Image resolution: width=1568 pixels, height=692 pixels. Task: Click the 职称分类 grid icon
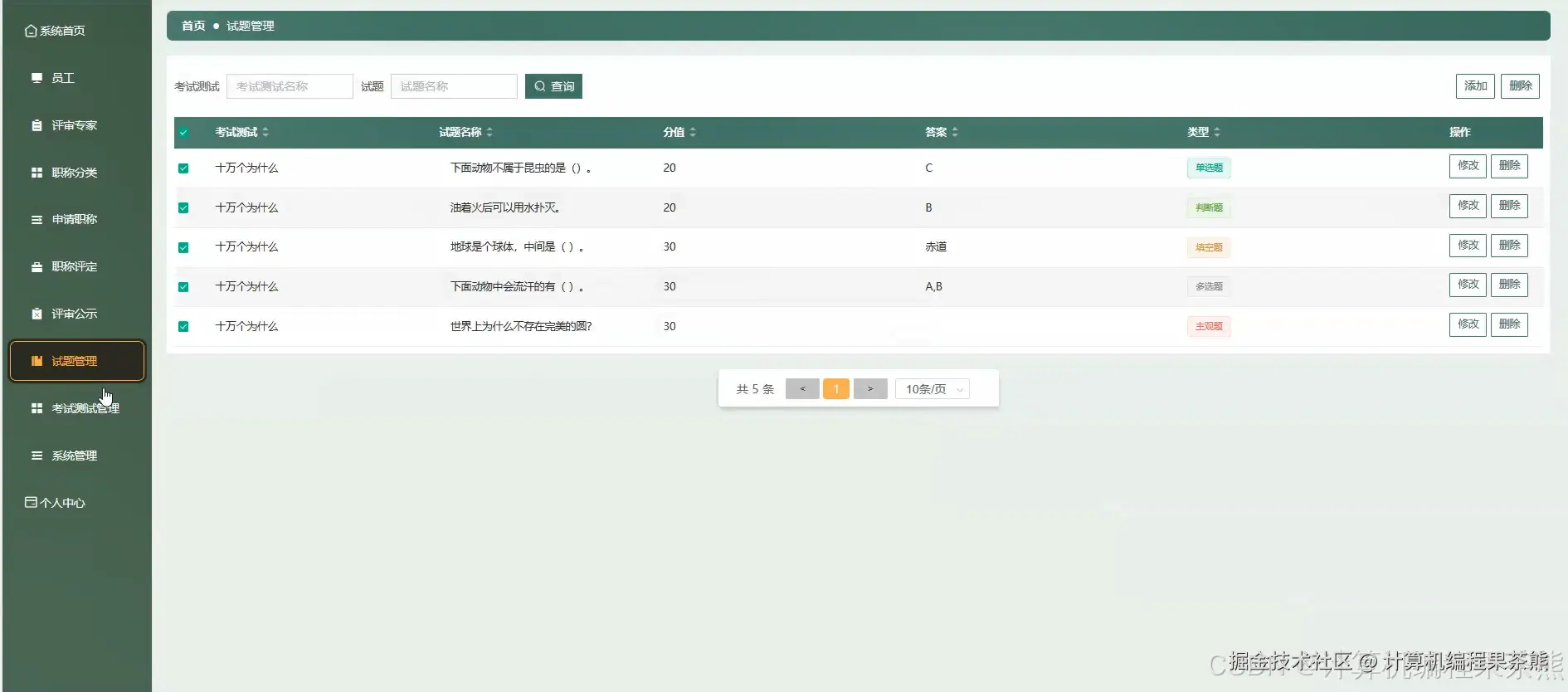pyautogui.click(x=37, y=173)
